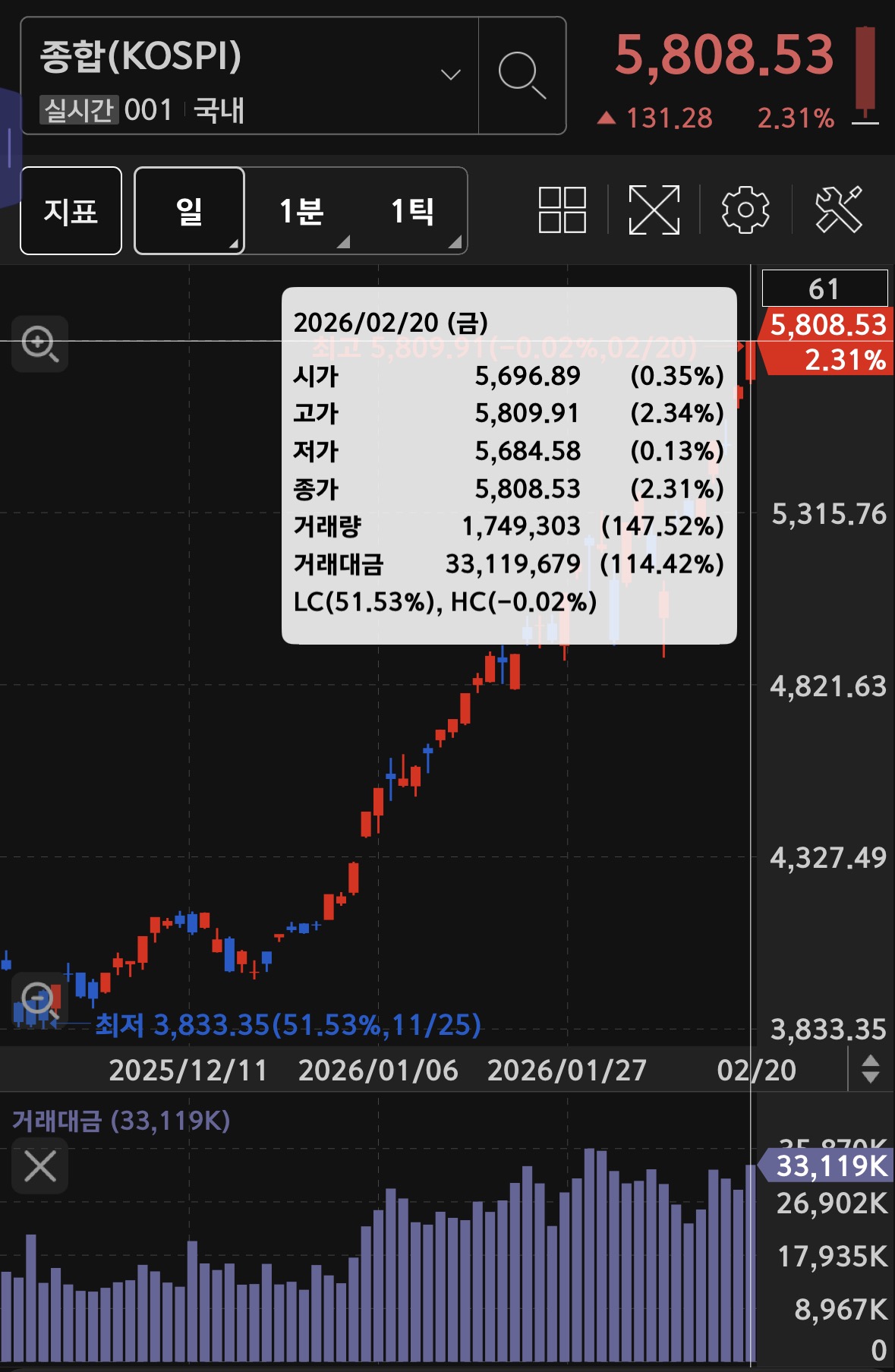The image size is (895, 1372).
Task: Click the 2026/01/27 date axis label
Action: [x=567, y=1071]
